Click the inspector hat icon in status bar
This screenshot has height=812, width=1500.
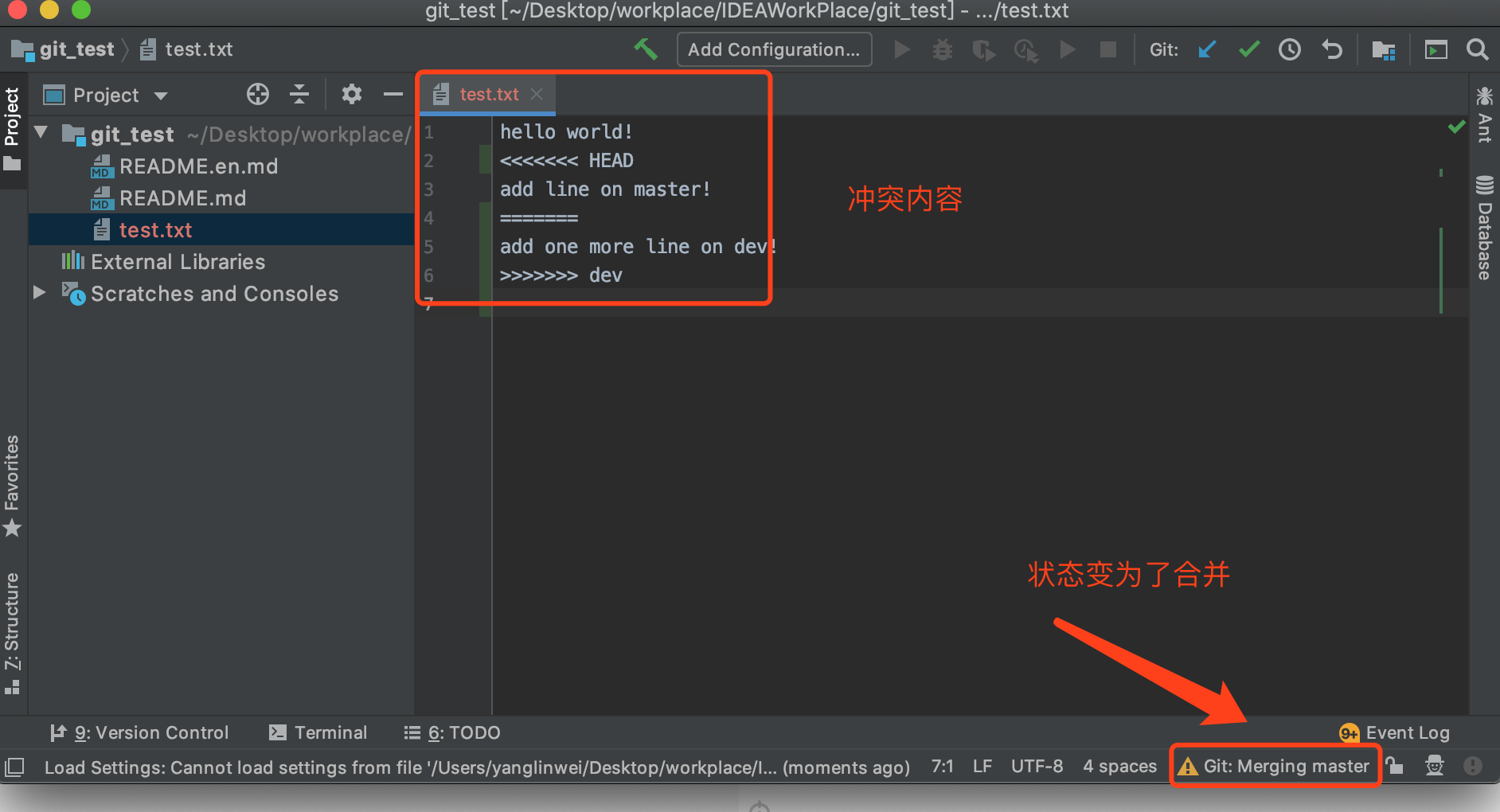pyautogui.click(x=1434, y=766)
